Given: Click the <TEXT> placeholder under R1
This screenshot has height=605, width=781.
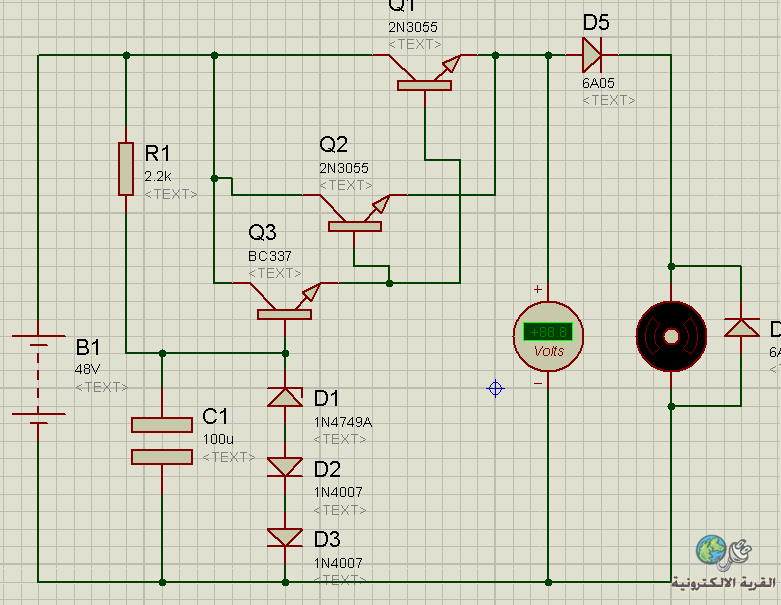Looking at the screenshot, I should (x=171, y=194).
